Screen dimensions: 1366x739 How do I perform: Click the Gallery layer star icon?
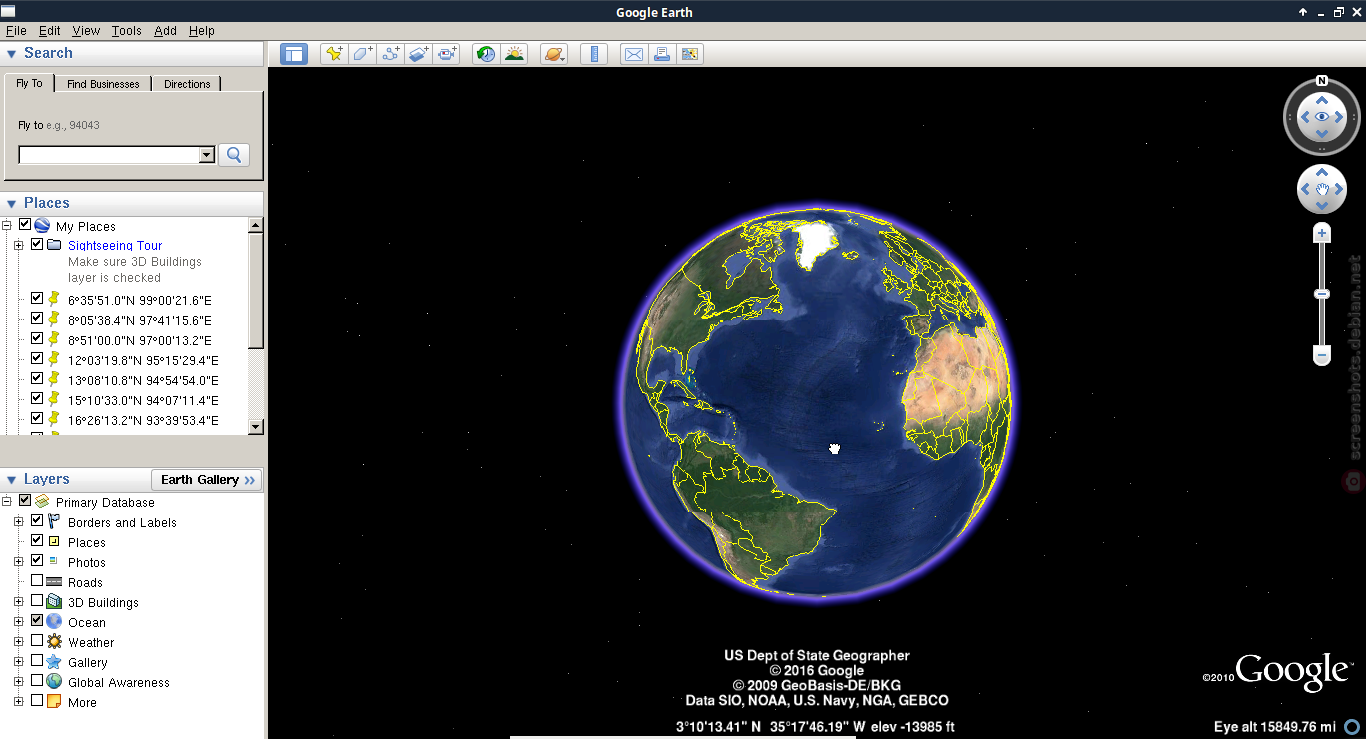coord(54,662)
